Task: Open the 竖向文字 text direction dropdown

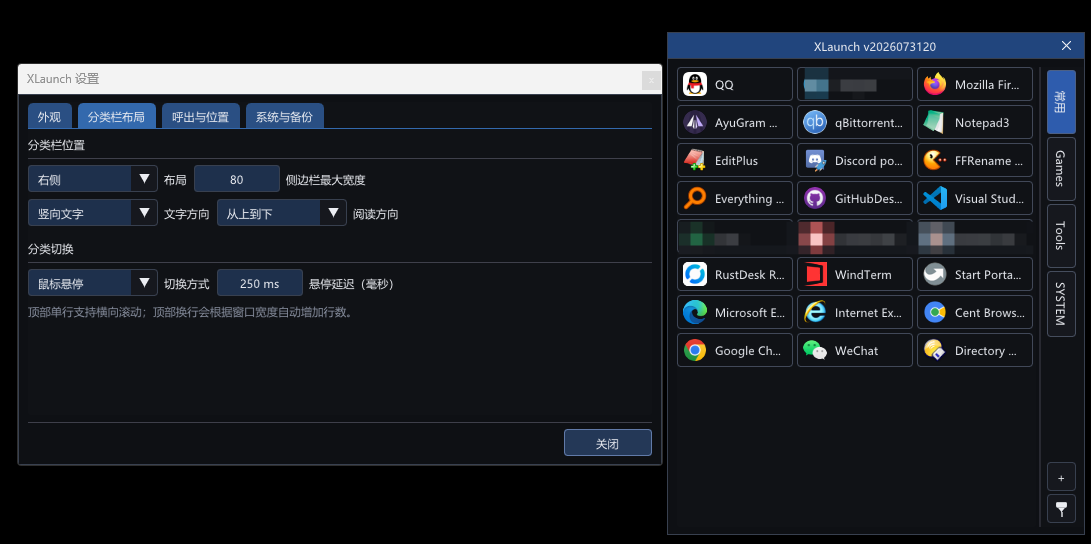Action: point(93,213)
